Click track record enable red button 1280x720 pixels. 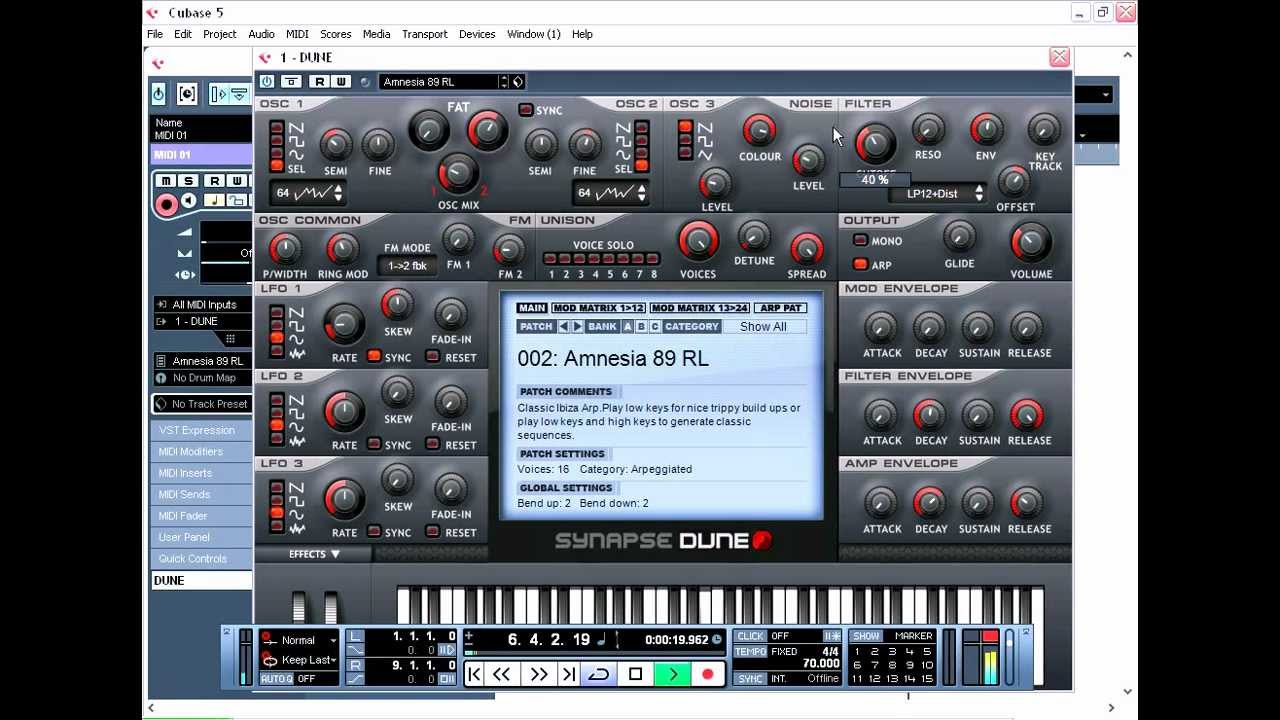[x=166, y=205]
